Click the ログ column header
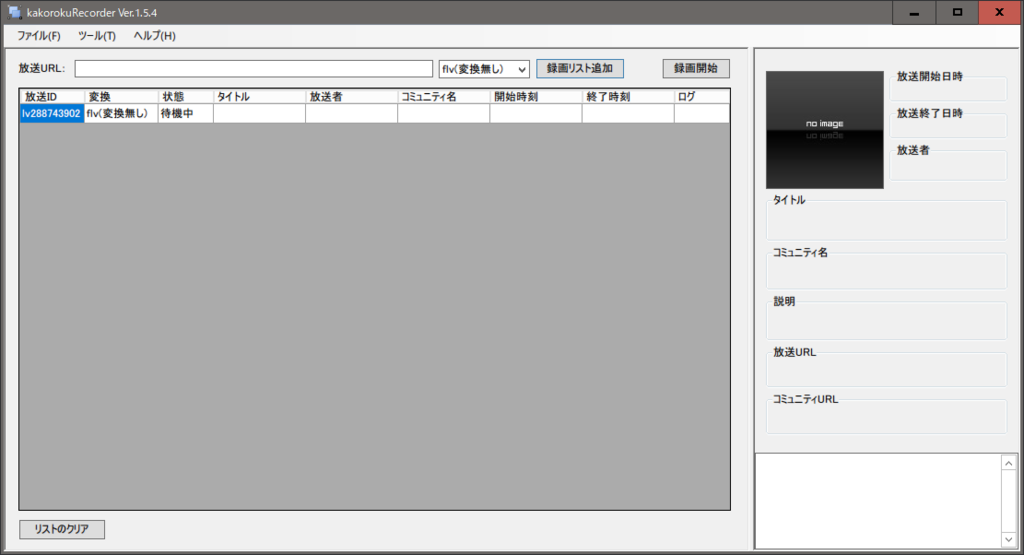1024x555 pixels. (702, 97)
